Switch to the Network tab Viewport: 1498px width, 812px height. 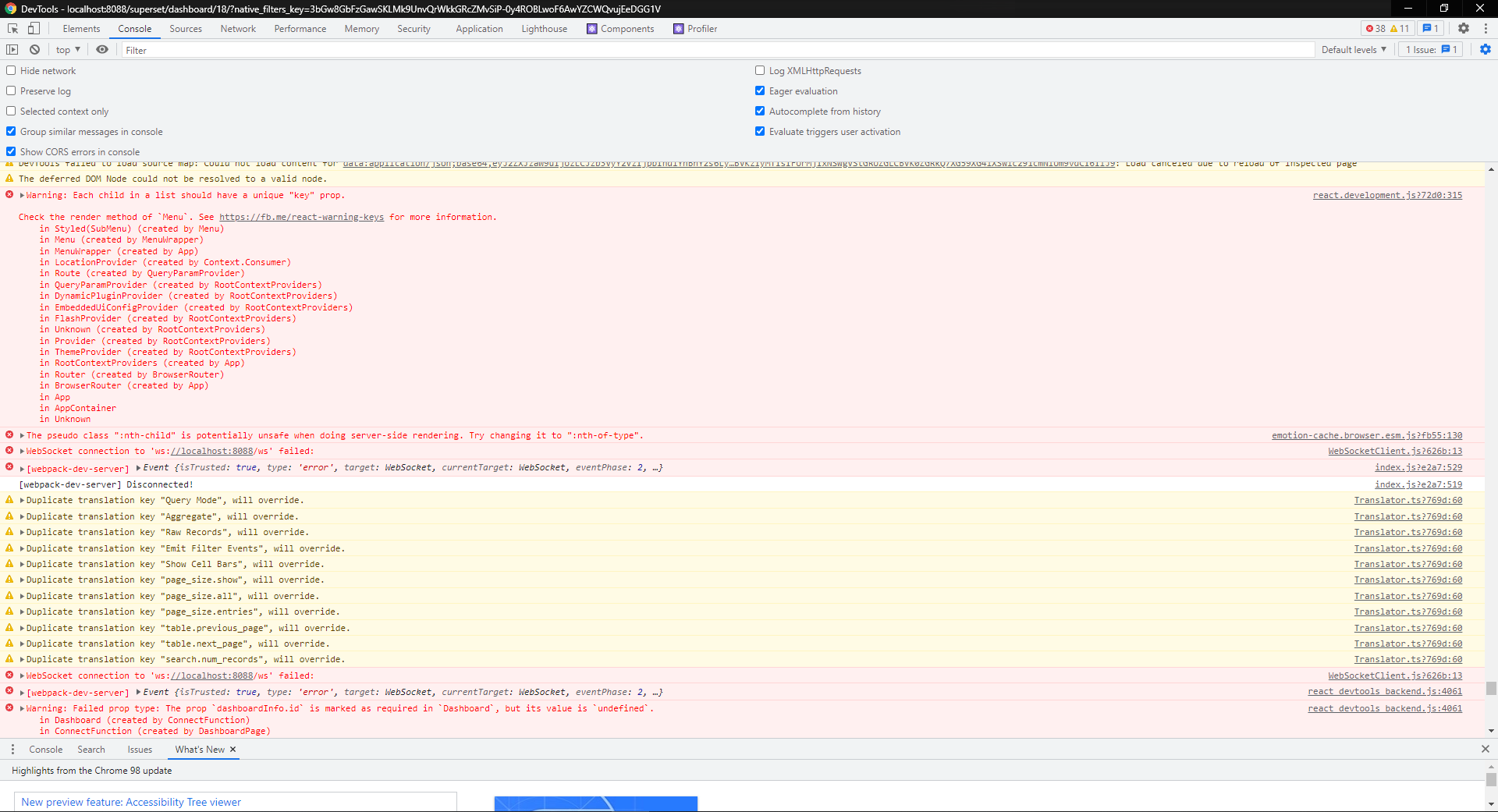click(237, 28)
